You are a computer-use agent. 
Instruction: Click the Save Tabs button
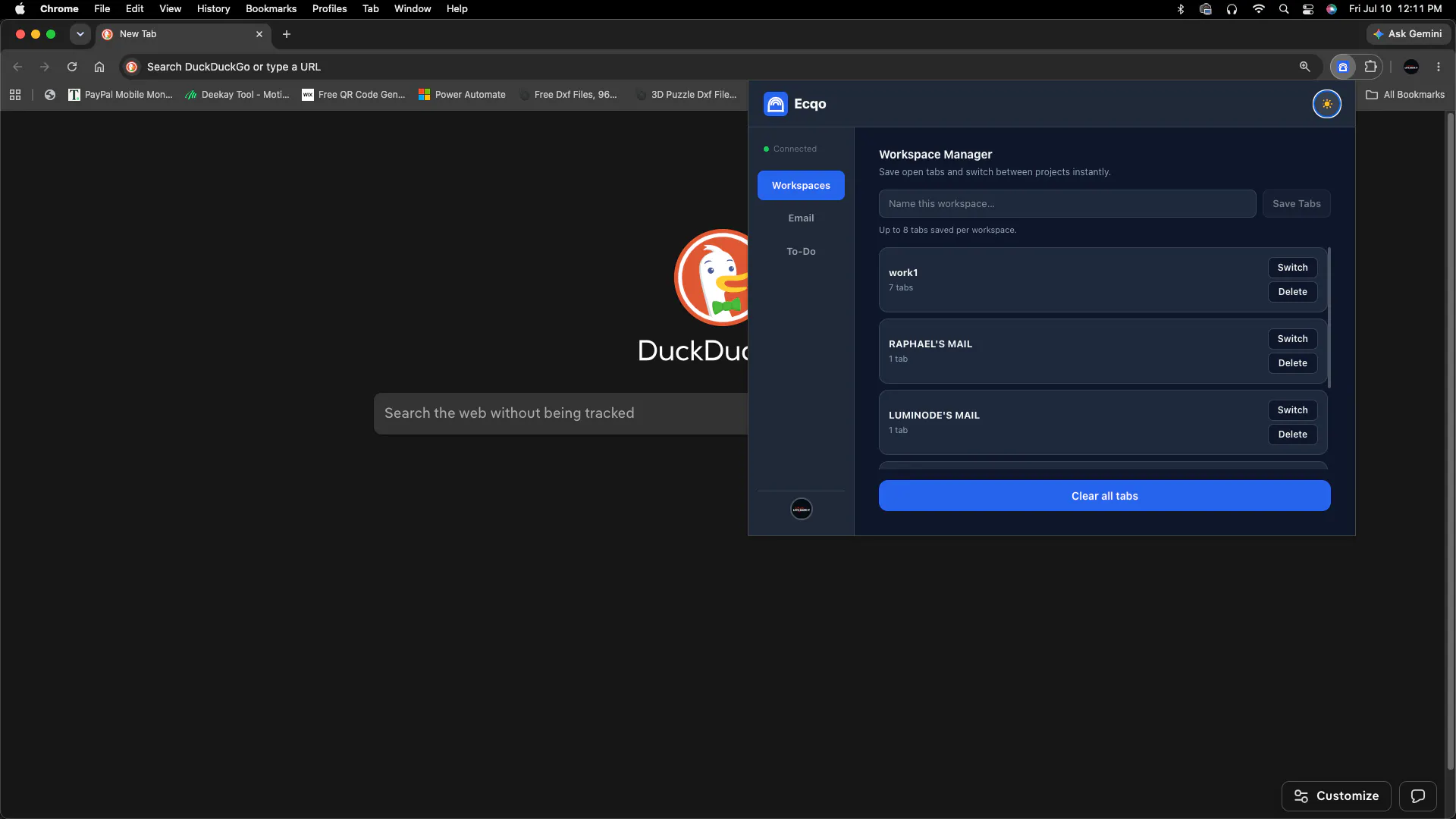click(x=1296, y=204)
